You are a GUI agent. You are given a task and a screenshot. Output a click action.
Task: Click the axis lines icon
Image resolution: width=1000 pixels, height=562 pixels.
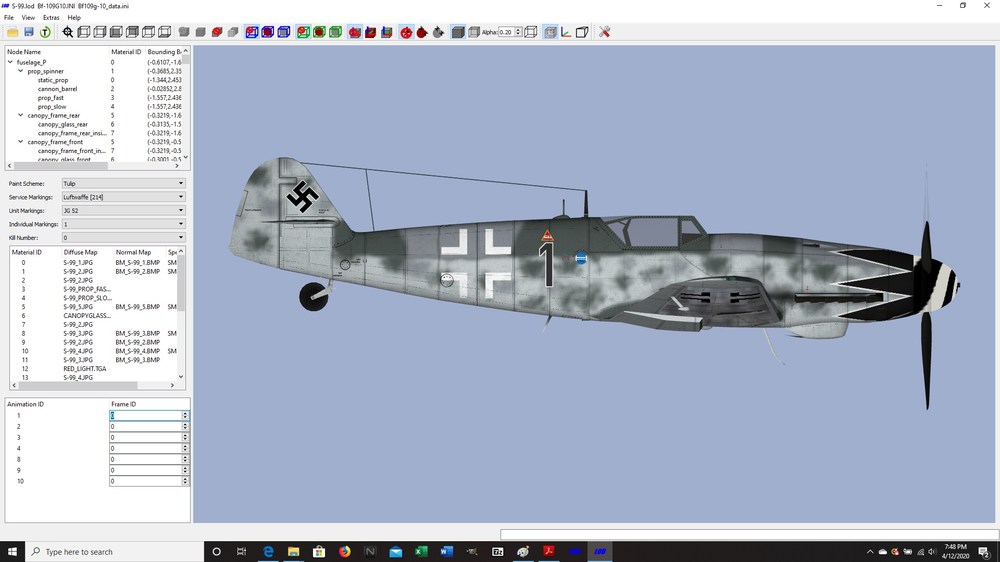tap(566, 32)
